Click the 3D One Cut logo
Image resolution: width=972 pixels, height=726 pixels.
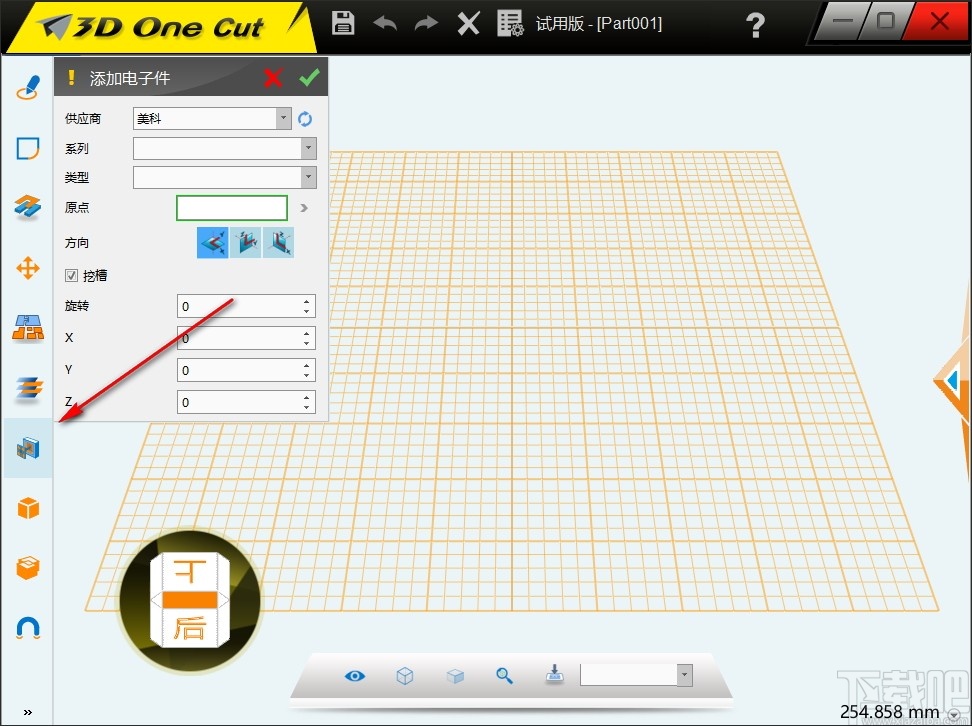click(x=152, y=27)
